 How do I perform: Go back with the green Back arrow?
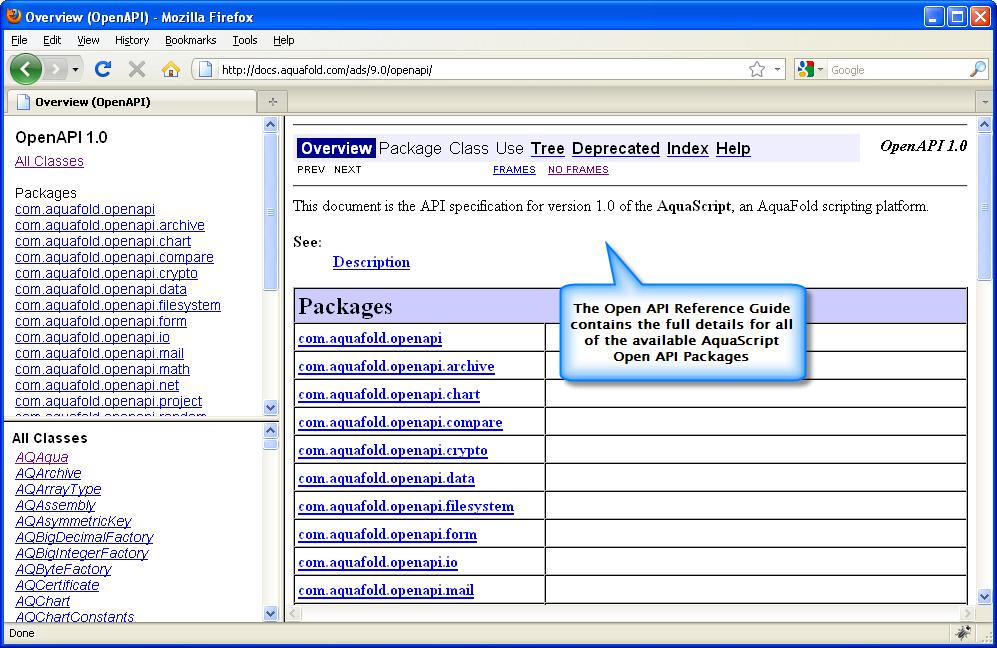click(25, 69)
